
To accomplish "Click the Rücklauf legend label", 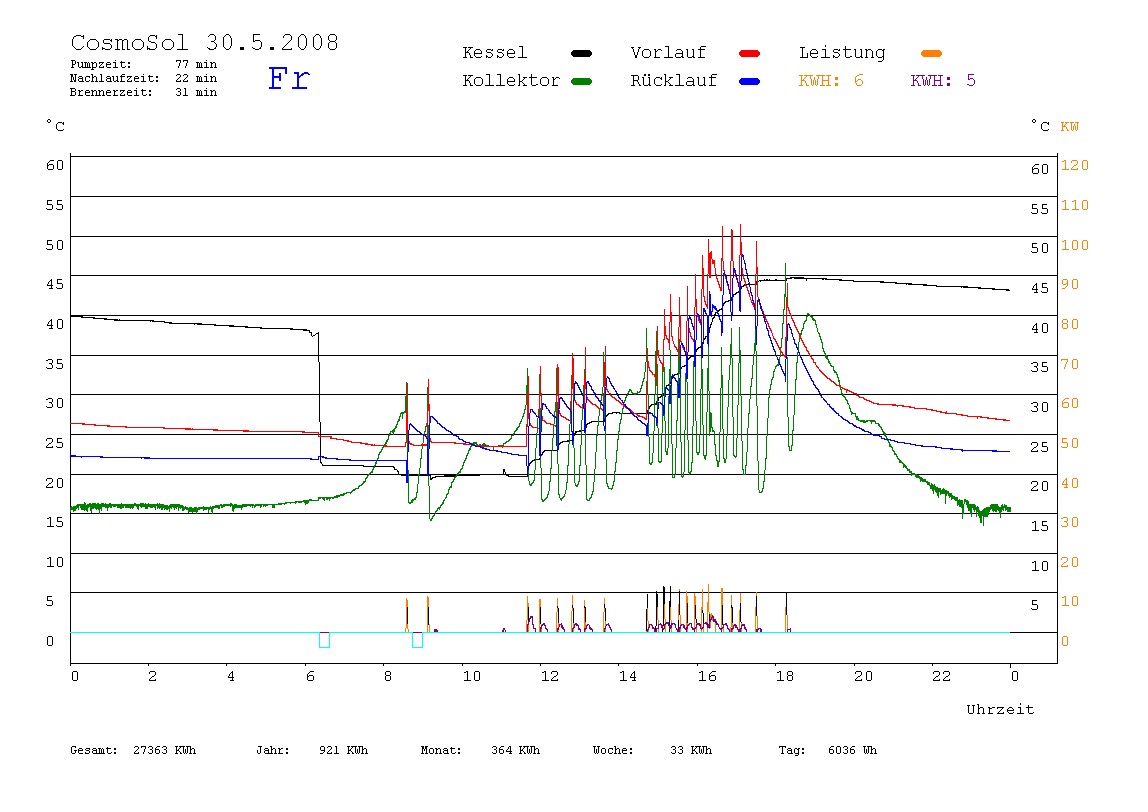I will [x=674, y=81].
